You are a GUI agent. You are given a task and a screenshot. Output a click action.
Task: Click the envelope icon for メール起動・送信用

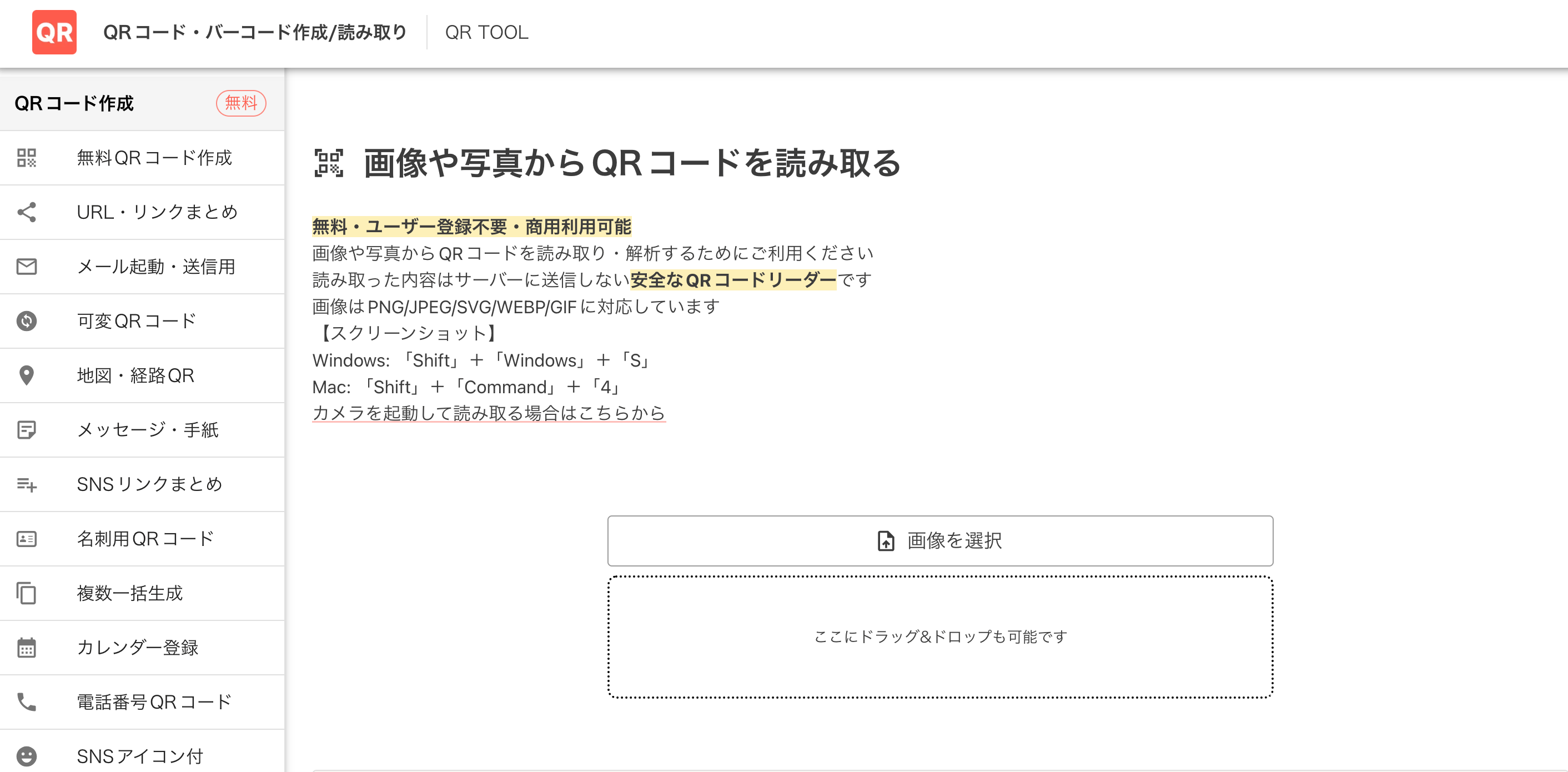pyautogui.click(x=27, y=266)
